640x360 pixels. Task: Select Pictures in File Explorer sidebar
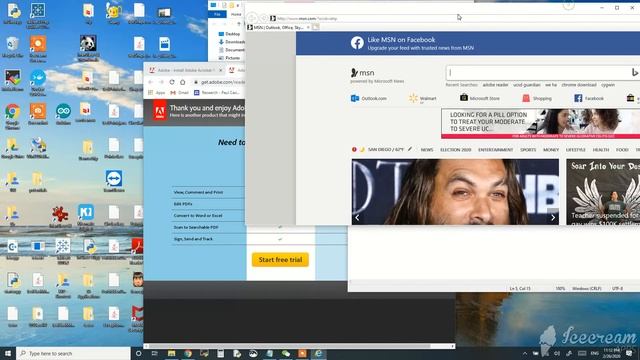[229, 58]
